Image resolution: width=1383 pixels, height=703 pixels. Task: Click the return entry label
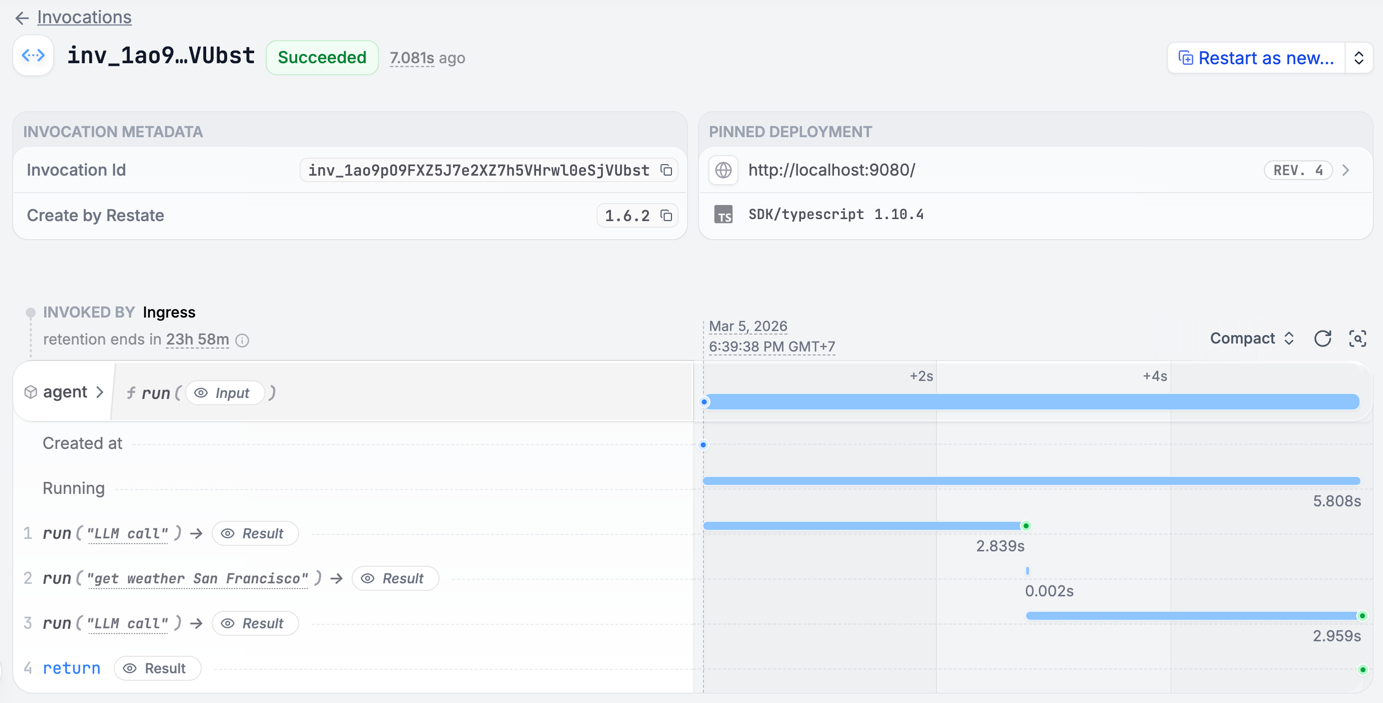click(x=71, y=669)
